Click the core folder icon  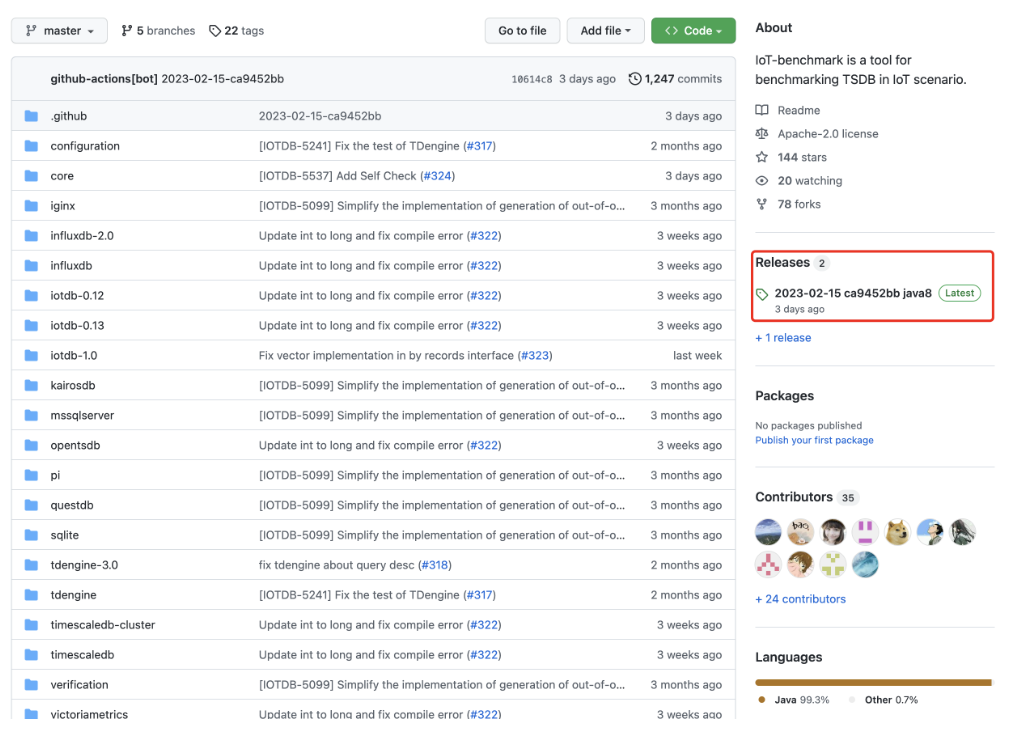(31, 175)
